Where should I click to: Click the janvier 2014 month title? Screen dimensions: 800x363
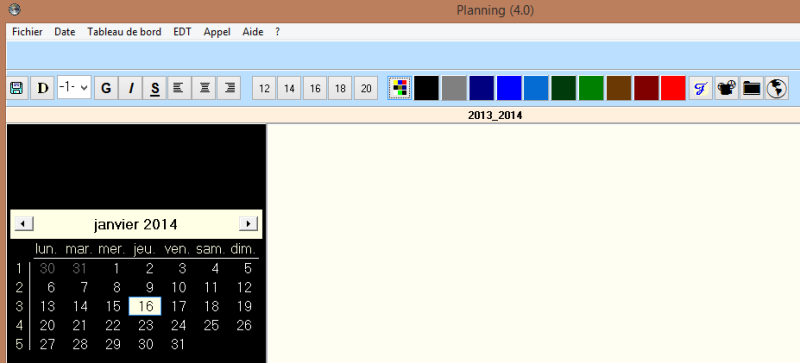(x=136, y=224)
